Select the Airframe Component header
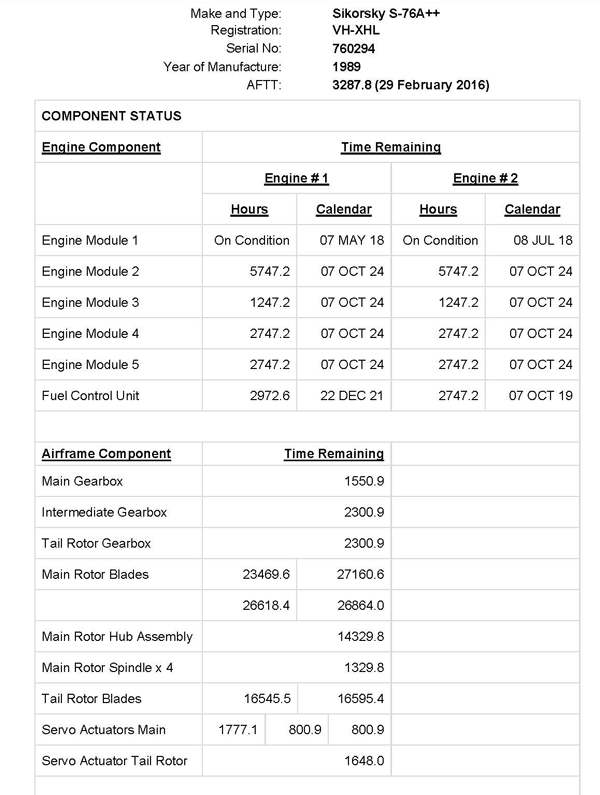This screenshot has height=795, width=600. (x=106, y=454)
